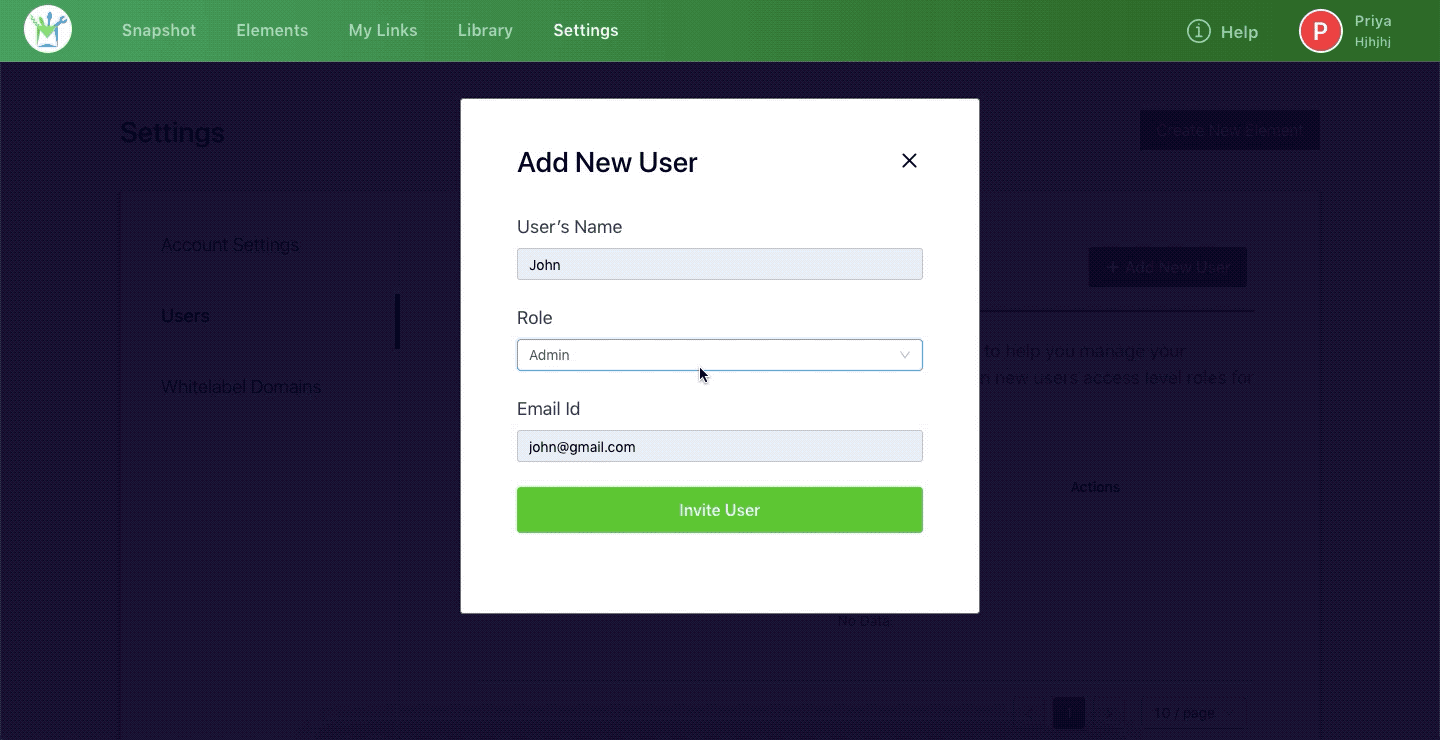Click the Help link in header
Viewport: 1440px width, 740px height.
click(1239, 32)
